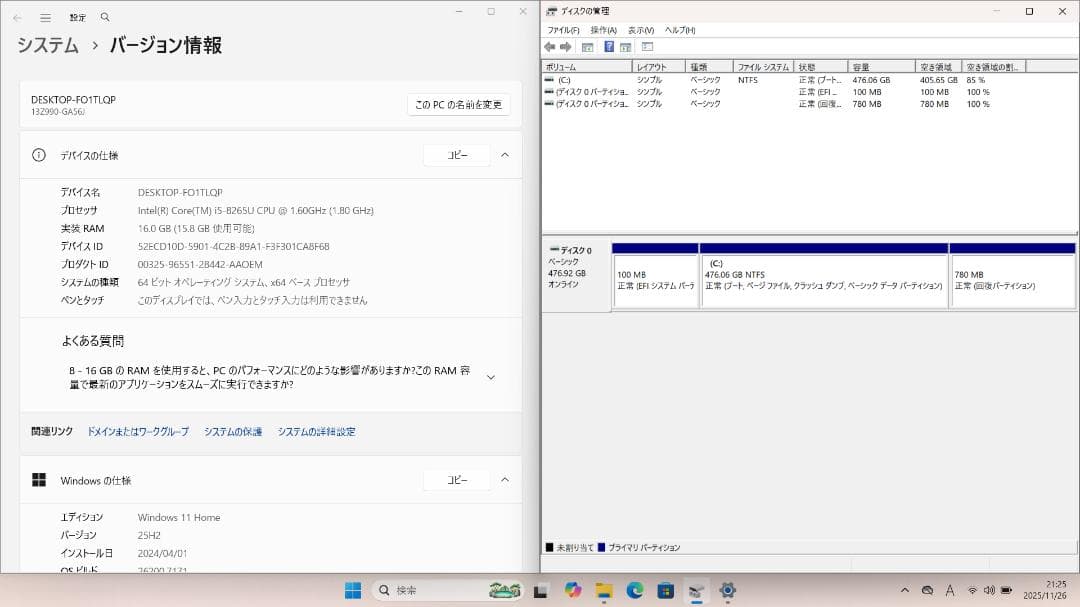Click the back arrow in the Settings window

click(17, 16)
